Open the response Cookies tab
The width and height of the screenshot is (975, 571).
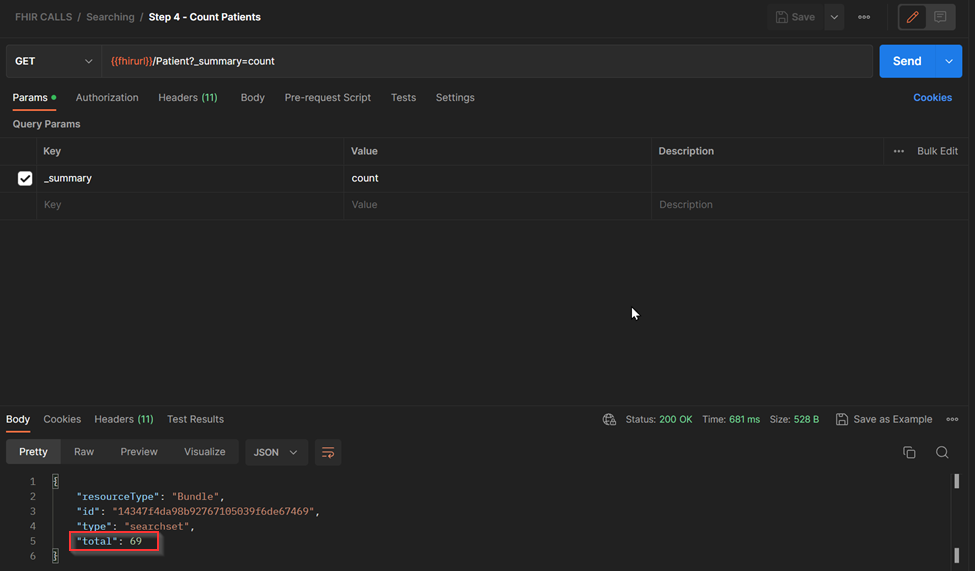62,419
